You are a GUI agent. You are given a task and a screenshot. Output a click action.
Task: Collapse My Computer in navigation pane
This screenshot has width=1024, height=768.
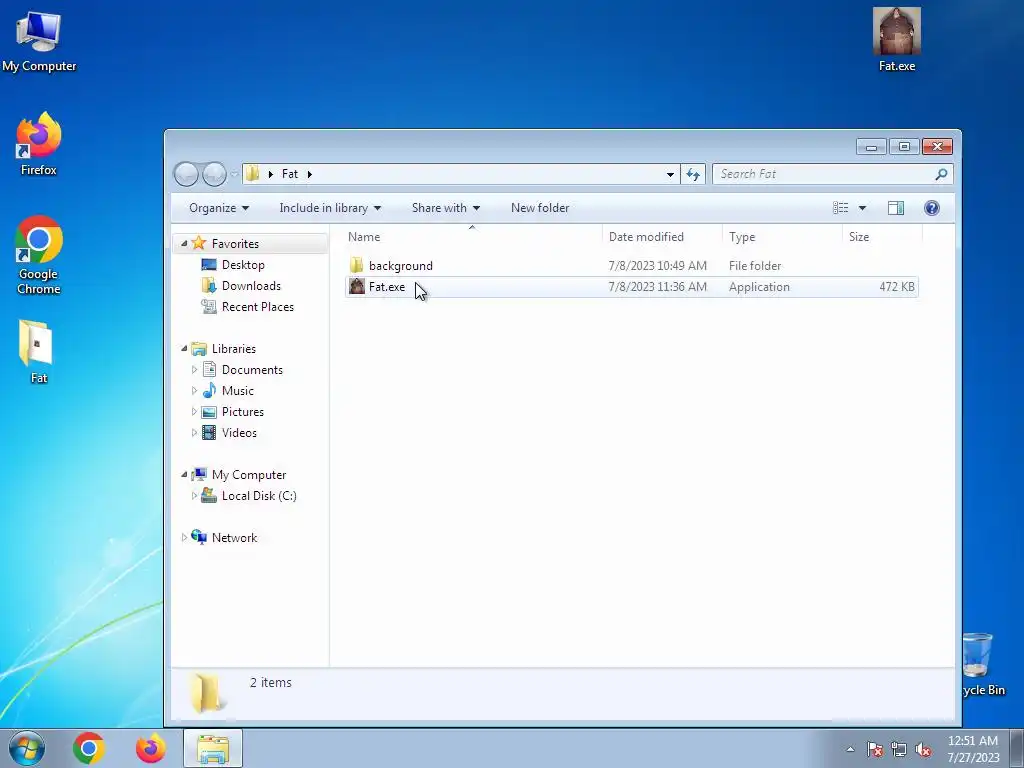point(184,475)
